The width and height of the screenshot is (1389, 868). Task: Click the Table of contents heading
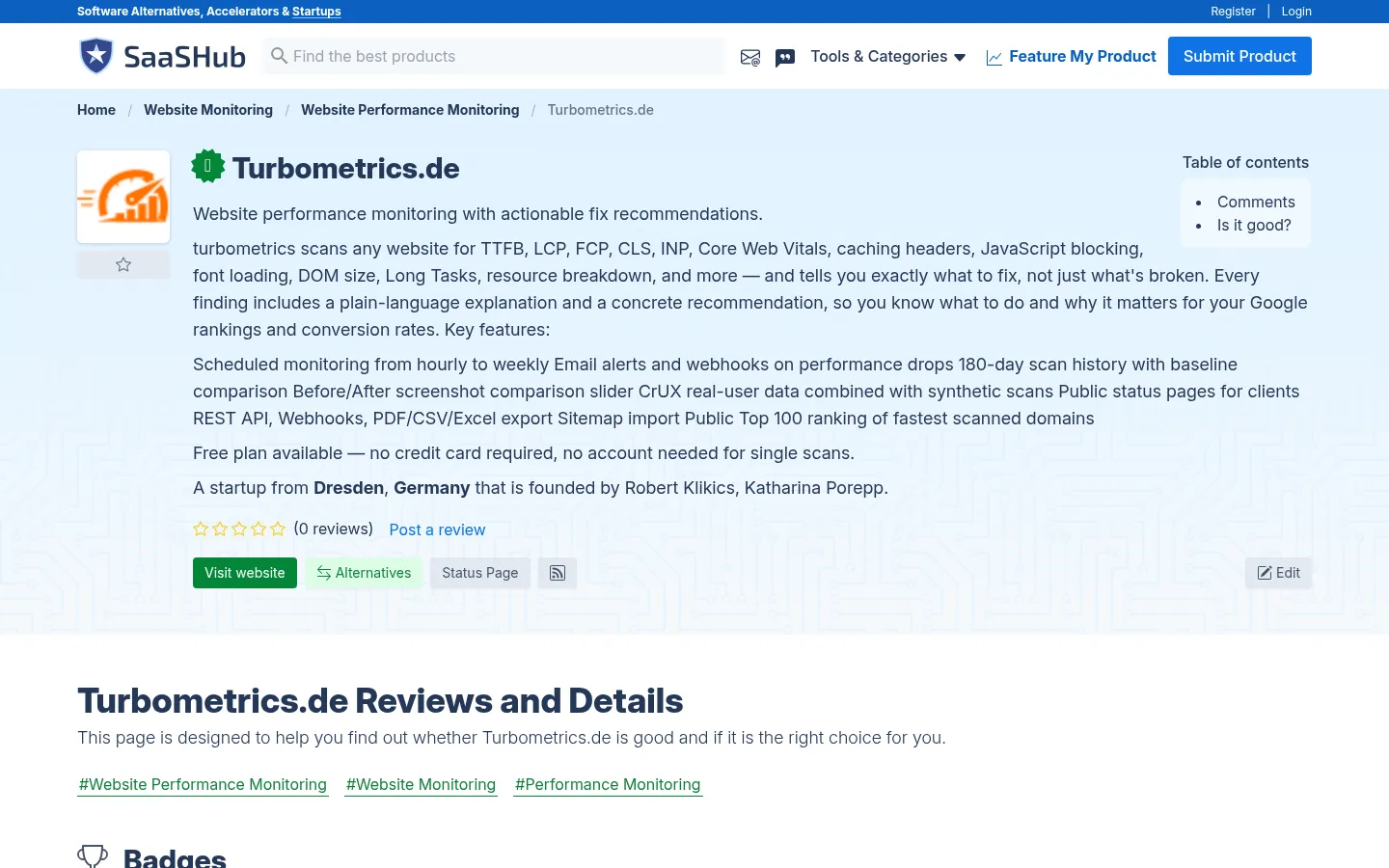(x=1245, y=162)
